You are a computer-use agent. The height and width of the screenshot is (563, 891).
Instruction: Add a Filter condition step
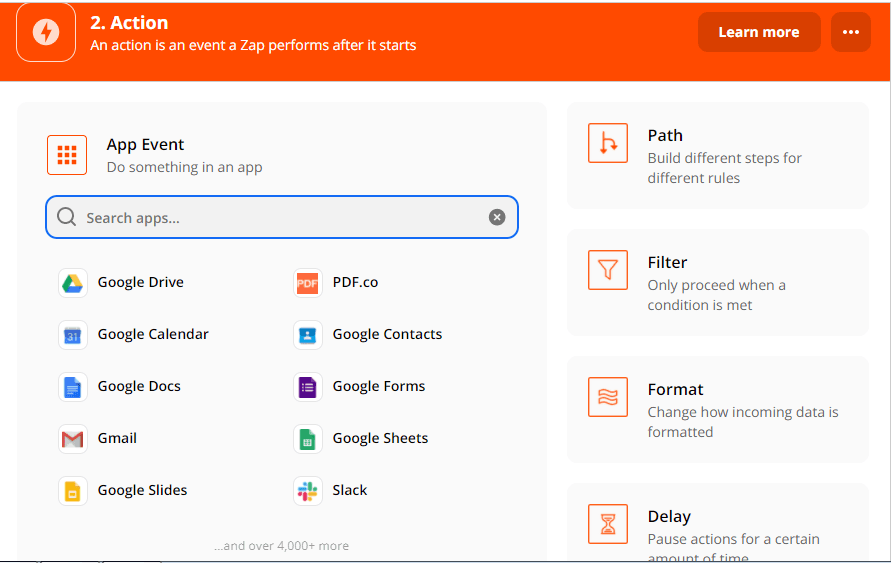tap(717, 283)
